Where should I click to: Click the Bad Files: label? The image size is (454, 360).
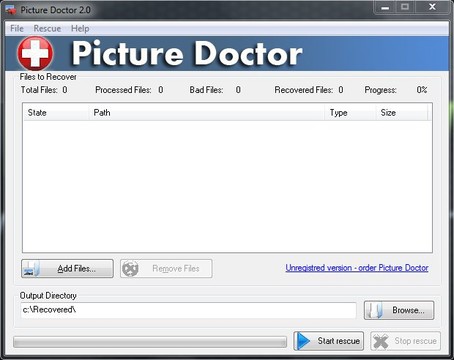click(206, 90)
